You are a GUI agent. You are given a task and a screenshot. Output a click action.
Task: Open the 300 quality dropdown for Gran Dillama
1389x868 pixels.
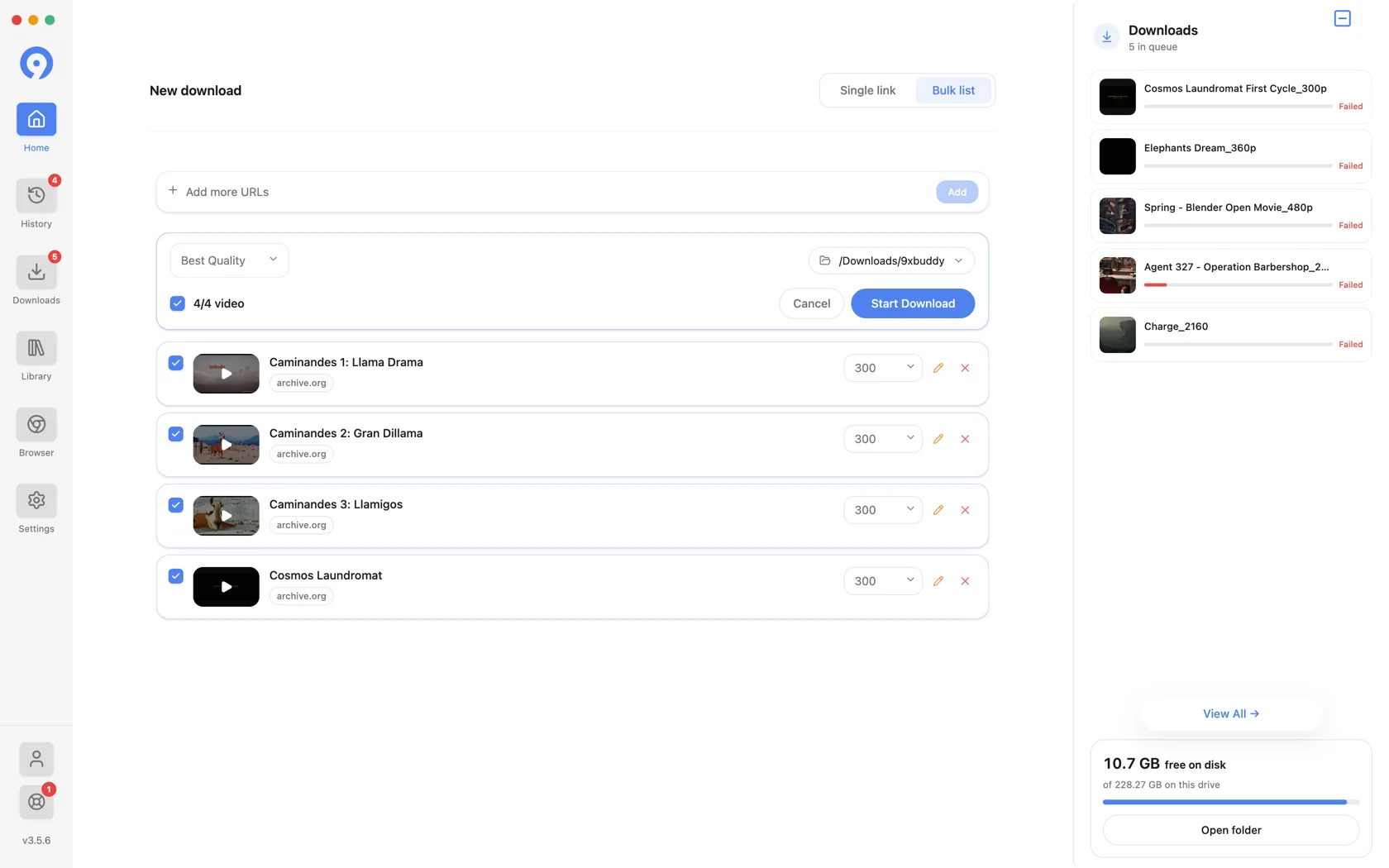(x=883, y=439)
